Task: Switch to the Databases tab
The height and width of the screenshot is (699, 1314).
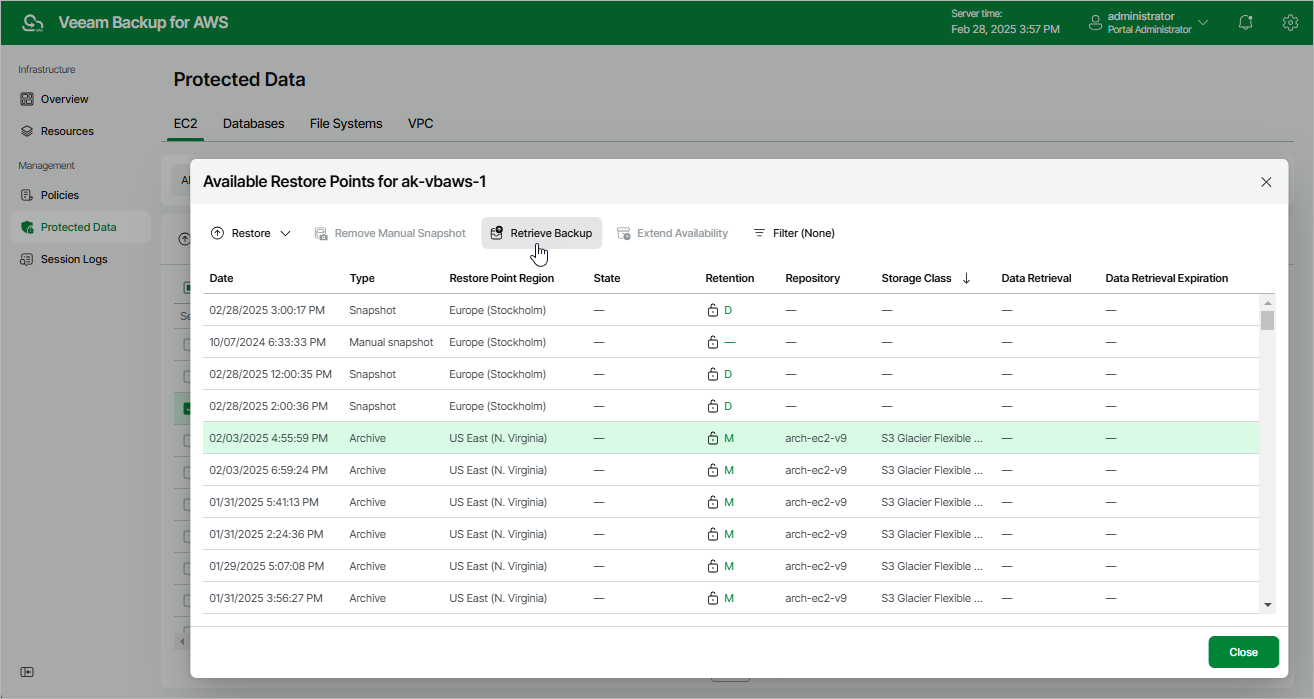Action: 253,124
